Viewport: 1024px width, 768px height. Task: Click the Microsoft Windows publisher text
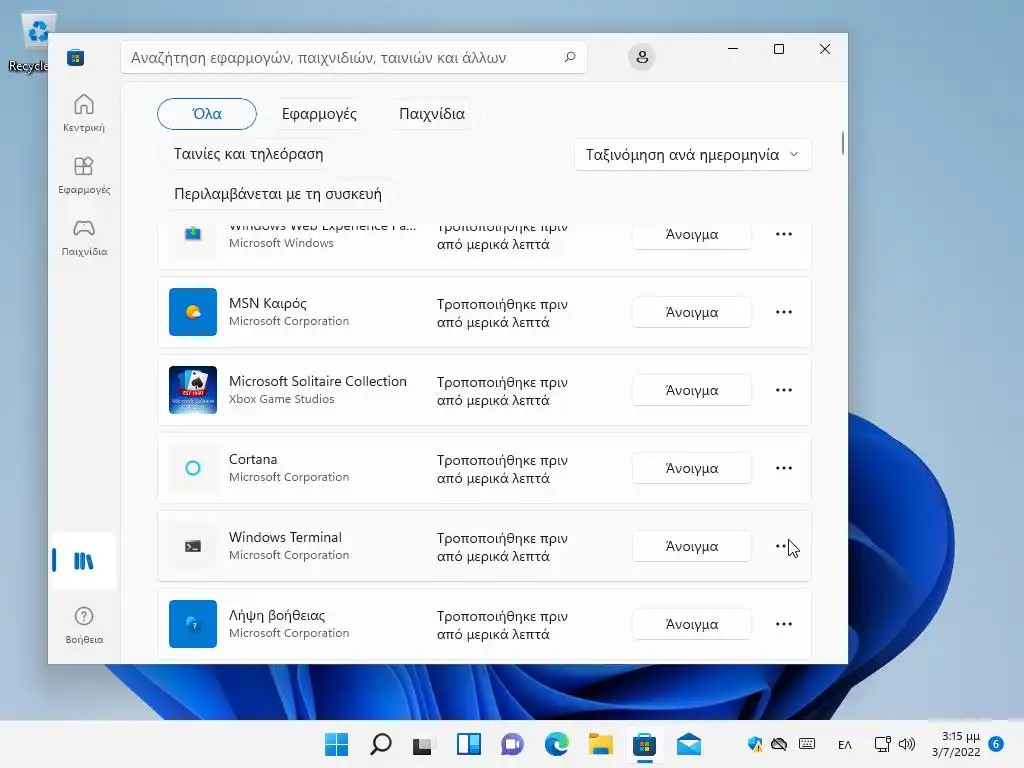[281, 242]
